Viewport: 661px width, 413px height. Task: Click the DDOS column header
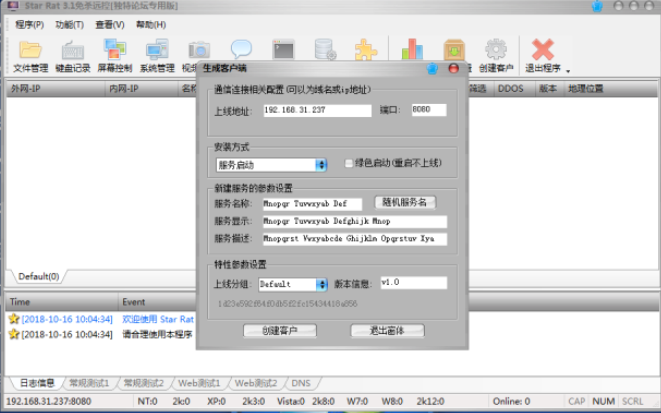pos(513,88)
